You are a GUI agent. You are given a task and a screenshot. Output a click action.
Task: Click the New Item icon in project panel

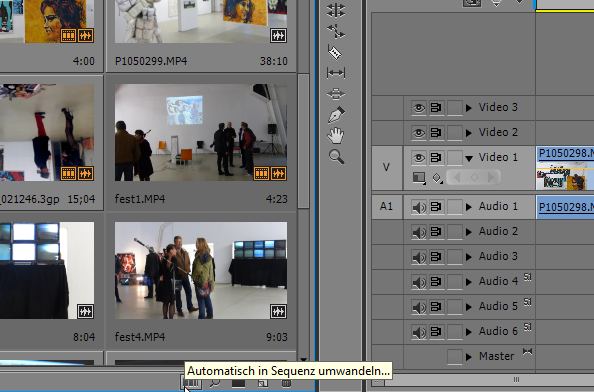tap(263, 383)
